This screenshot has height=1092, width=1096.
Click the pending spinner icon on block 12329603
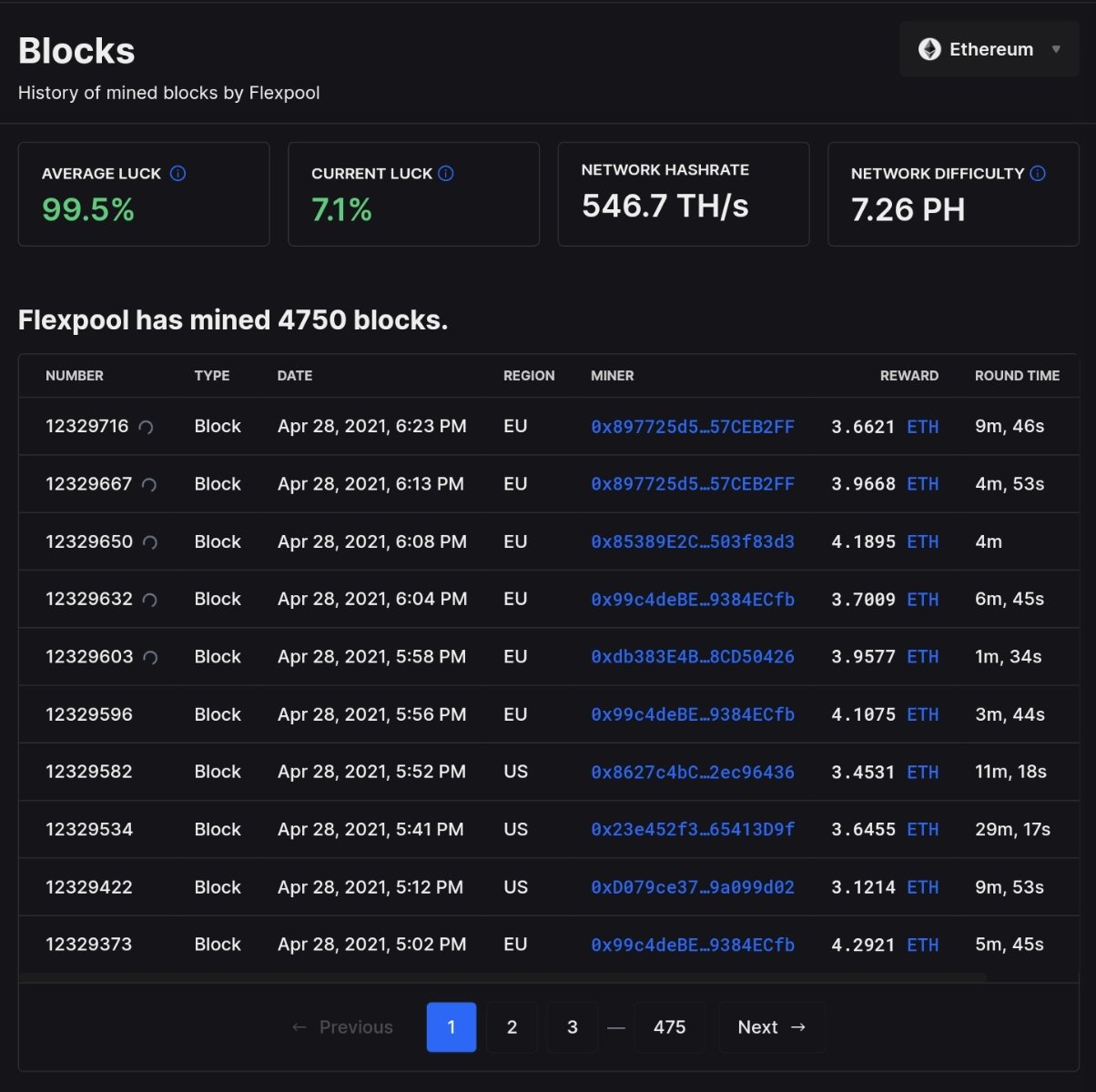coord(151,657)
